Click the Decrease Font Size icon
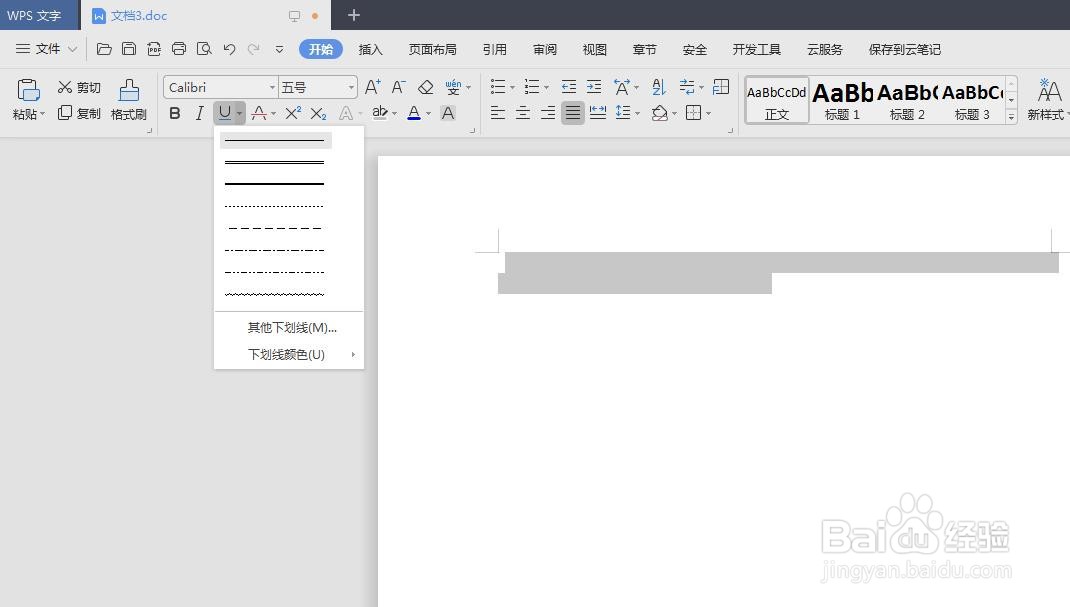This screenshot has height=607, width=1070. pos(397,86)
